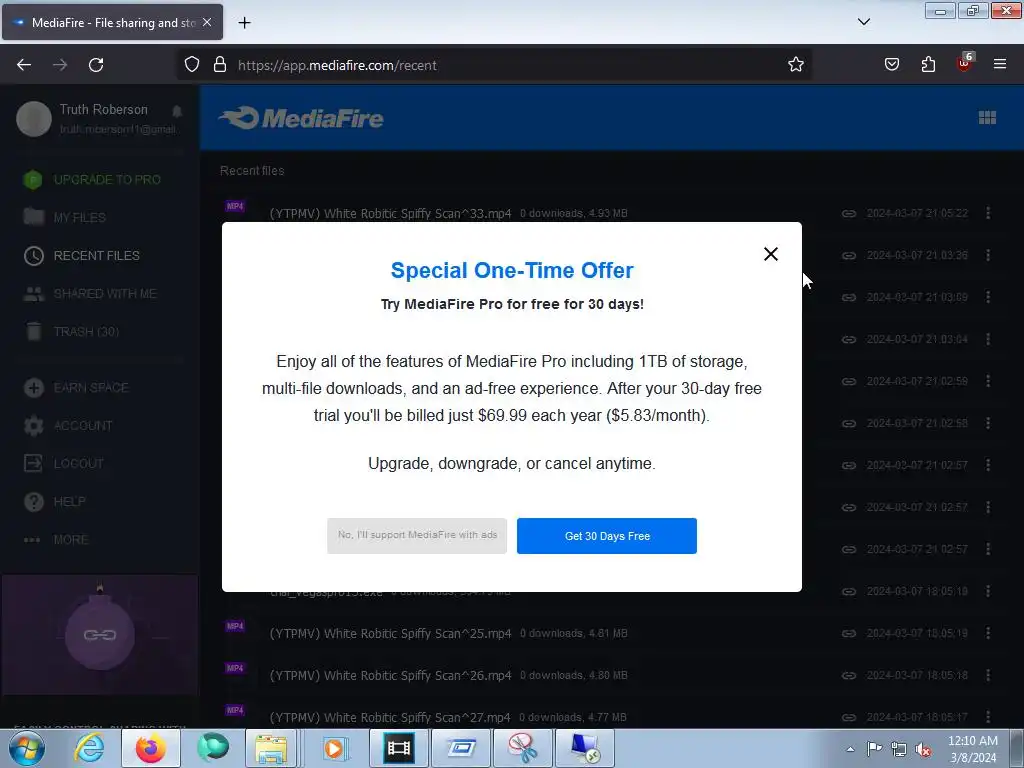Open the clock showing 12:10 AM
Viewport: 1024px width, 768px height.
coord(972,749)
